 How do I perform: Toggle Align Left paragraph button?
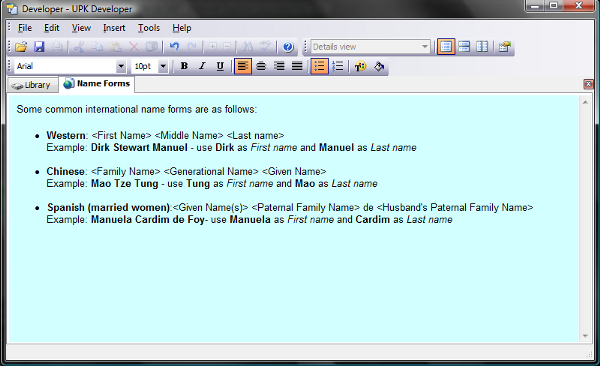243,66
